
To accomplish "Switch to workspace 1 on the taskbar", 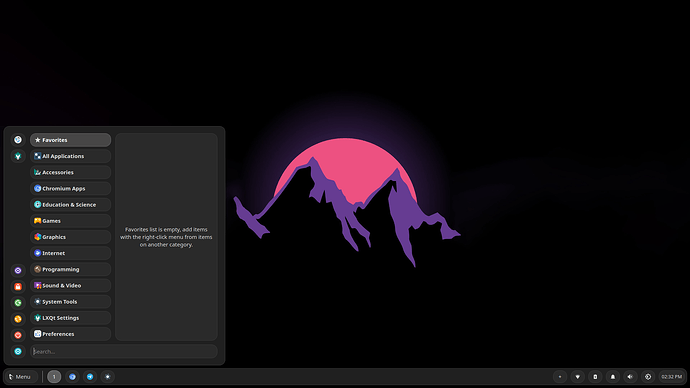I will (54, 377).
